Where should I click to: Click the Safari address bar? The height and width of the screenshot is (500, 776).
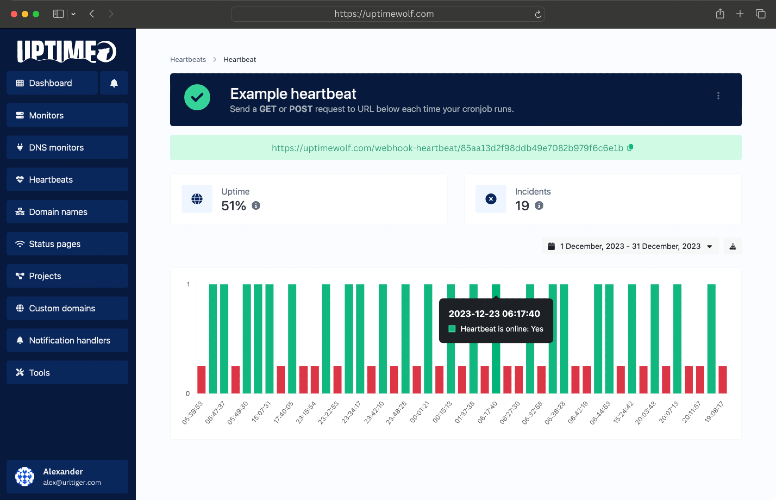tap(388, 14)
